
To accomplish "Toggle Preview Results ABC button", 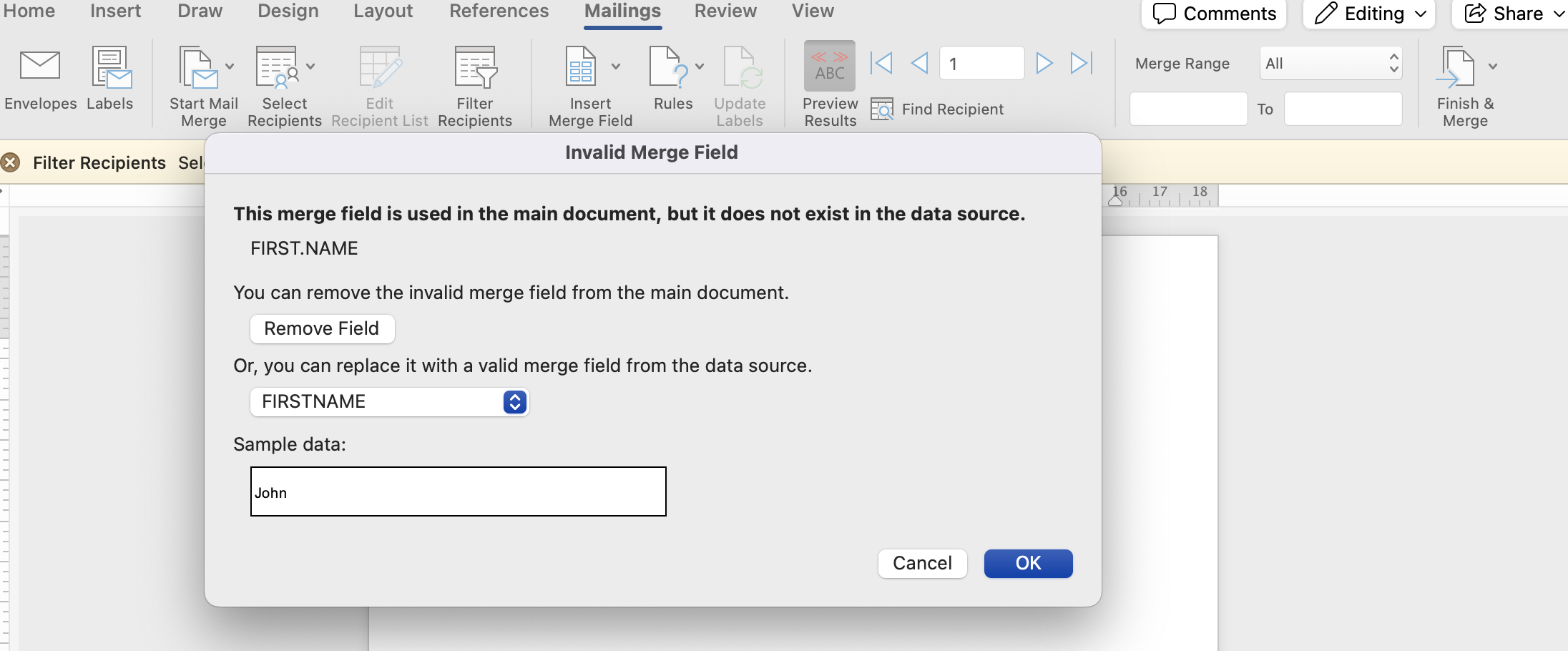I will point(830,66).
